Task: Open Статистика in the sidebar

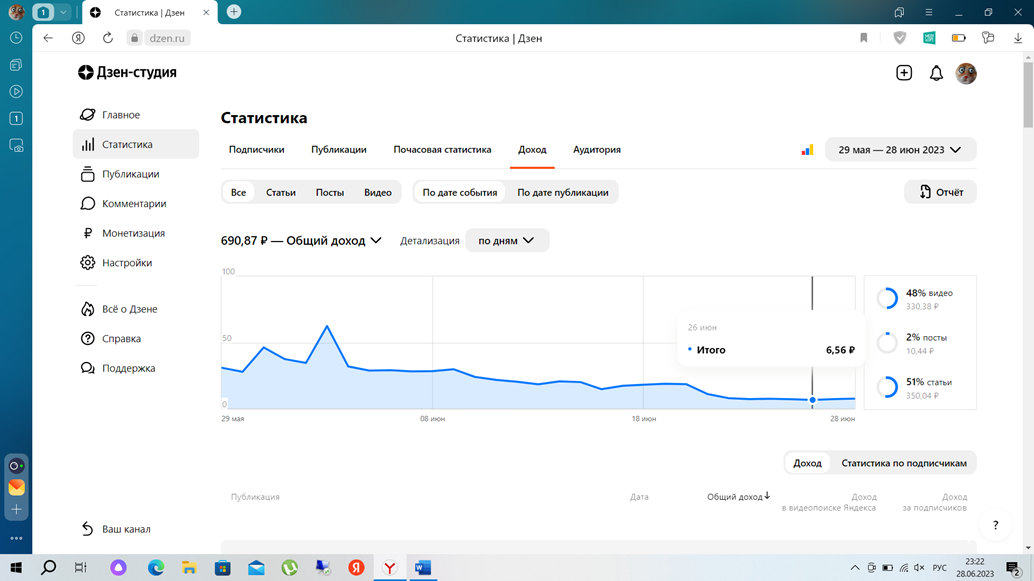Action: click(x=136, y=144)
